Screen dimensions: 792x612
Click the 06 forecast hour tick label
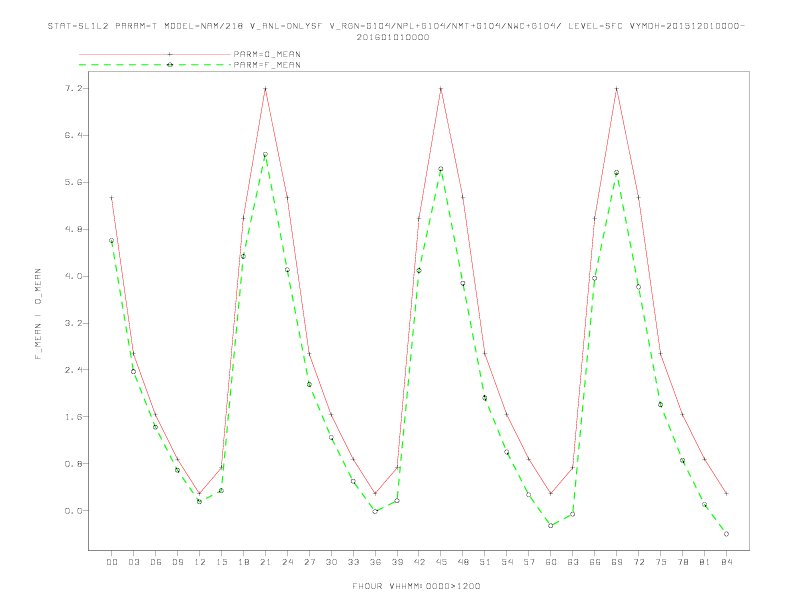(156, 562)
